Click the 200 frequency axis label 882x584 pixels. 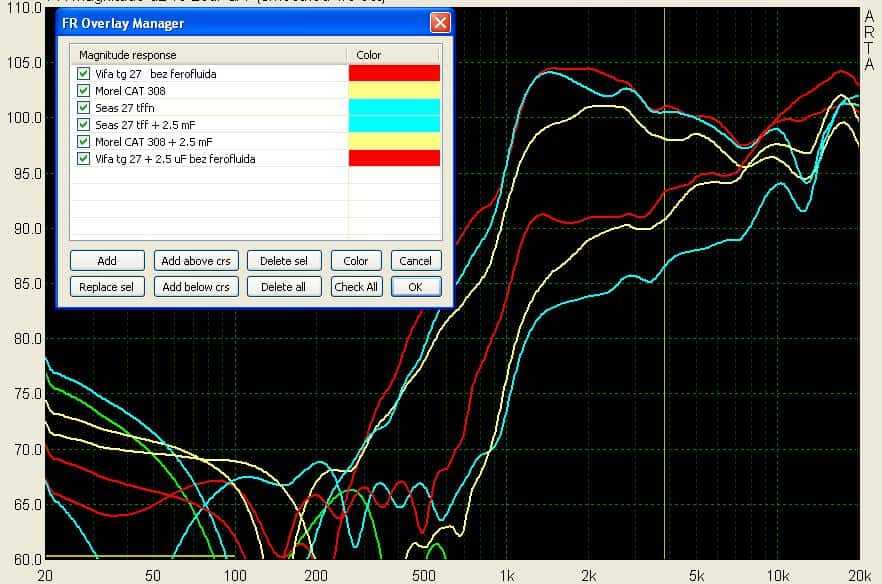[316, 576]
